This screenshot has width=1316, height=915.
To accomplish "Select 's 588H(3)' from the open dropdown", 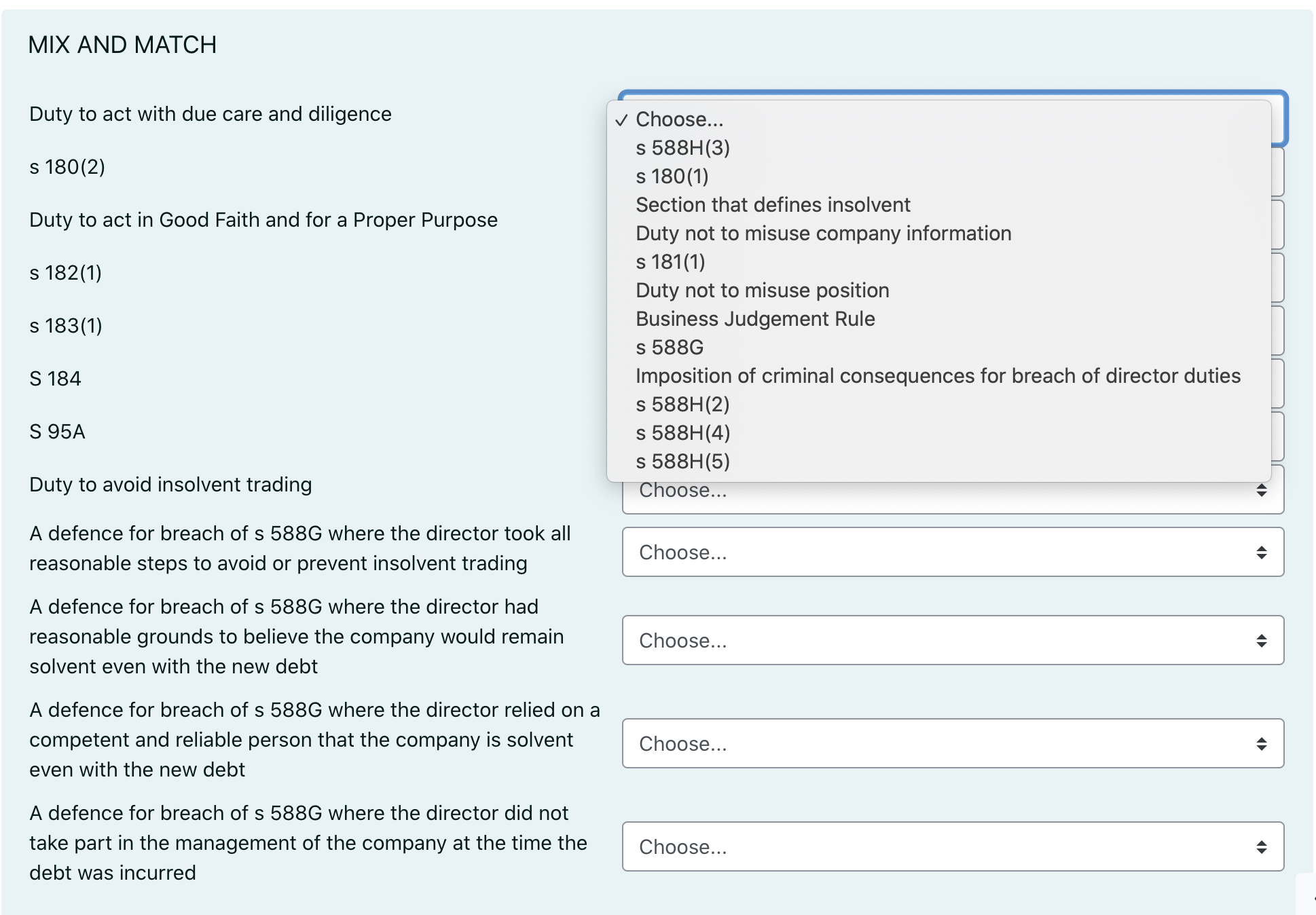I will tap(682, 148).
